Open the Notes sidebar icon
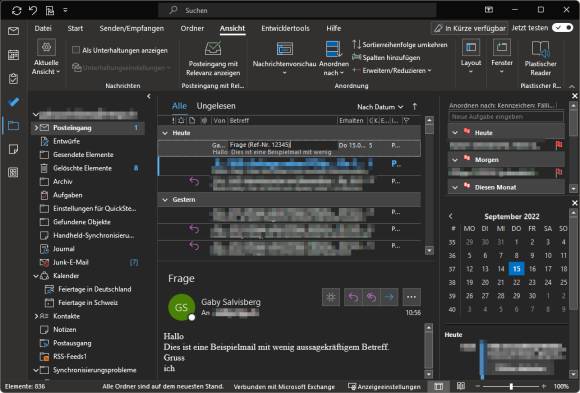 13,149
